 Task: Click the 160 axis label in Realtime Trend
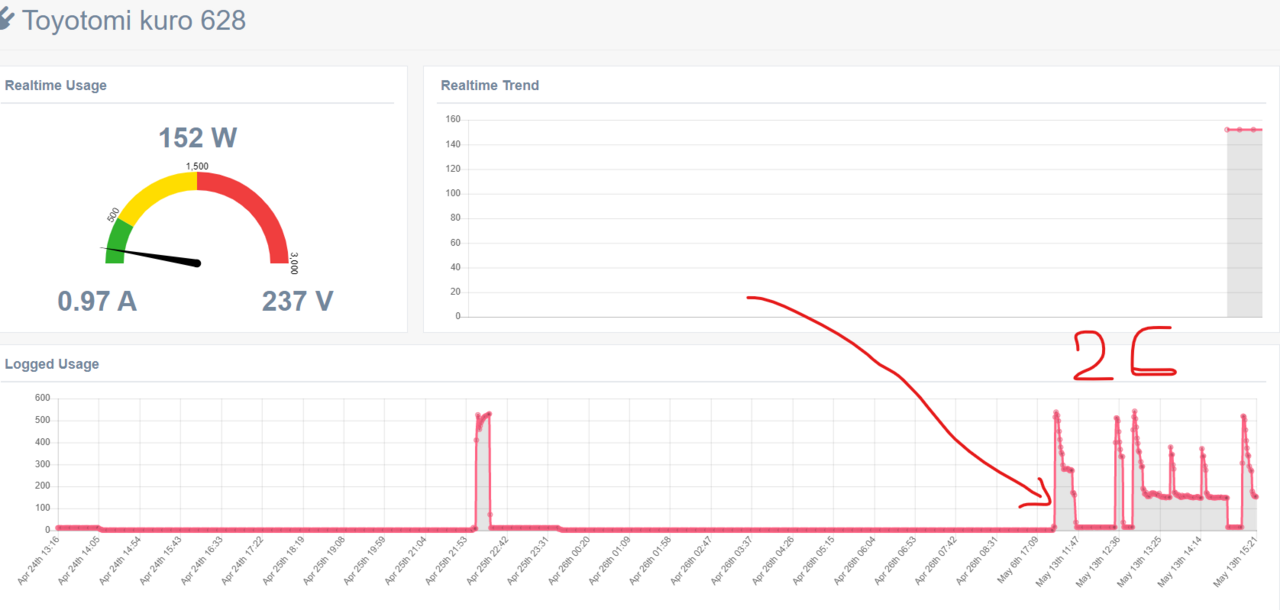452,120
